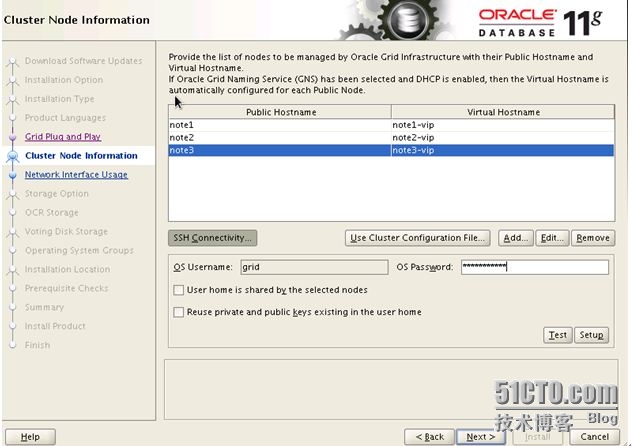Go Back to previous installer step

(x=429, y=437)
